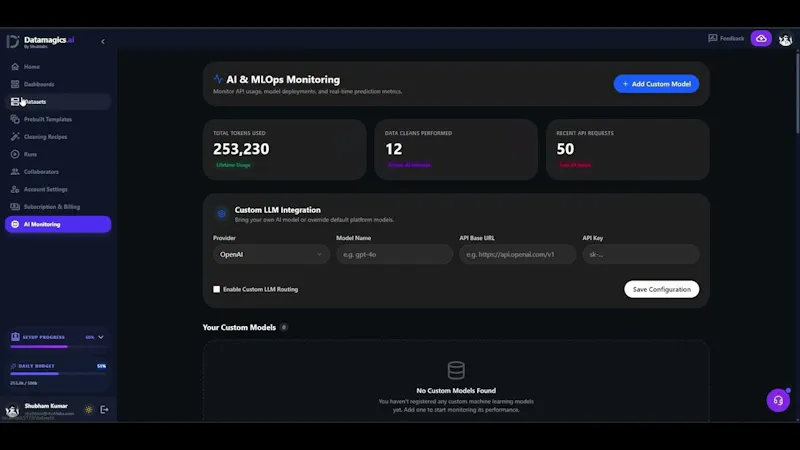Screen dimensions: 800x450
Task: Open Dashboards from the sidebar
Action: tap(58, 84)
